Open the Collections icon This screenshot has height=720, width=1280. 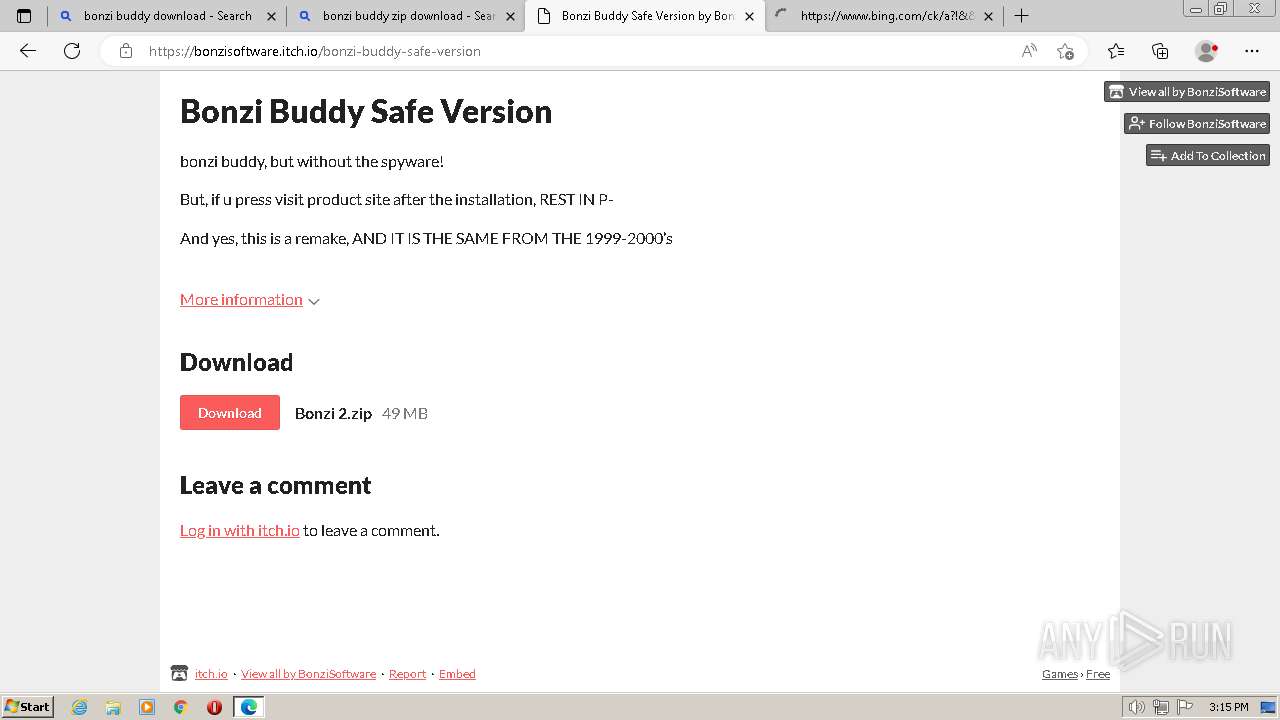(1160, 51)
